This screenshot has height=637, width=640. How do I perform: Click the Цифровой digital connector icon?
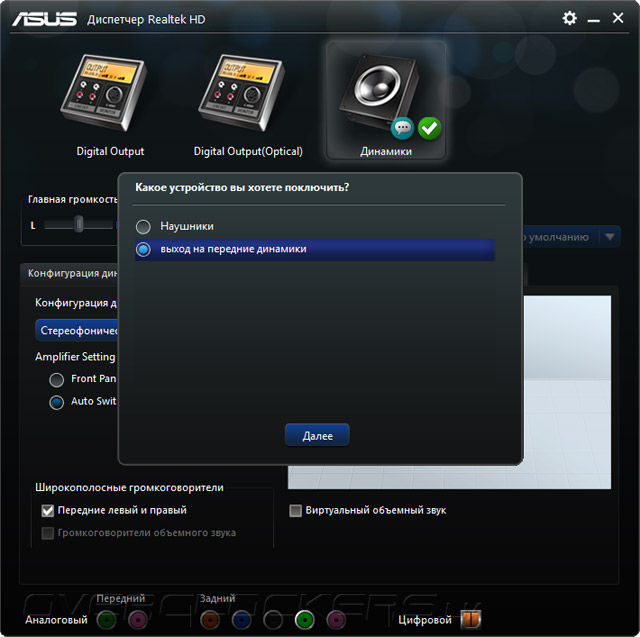click(471, 619)
